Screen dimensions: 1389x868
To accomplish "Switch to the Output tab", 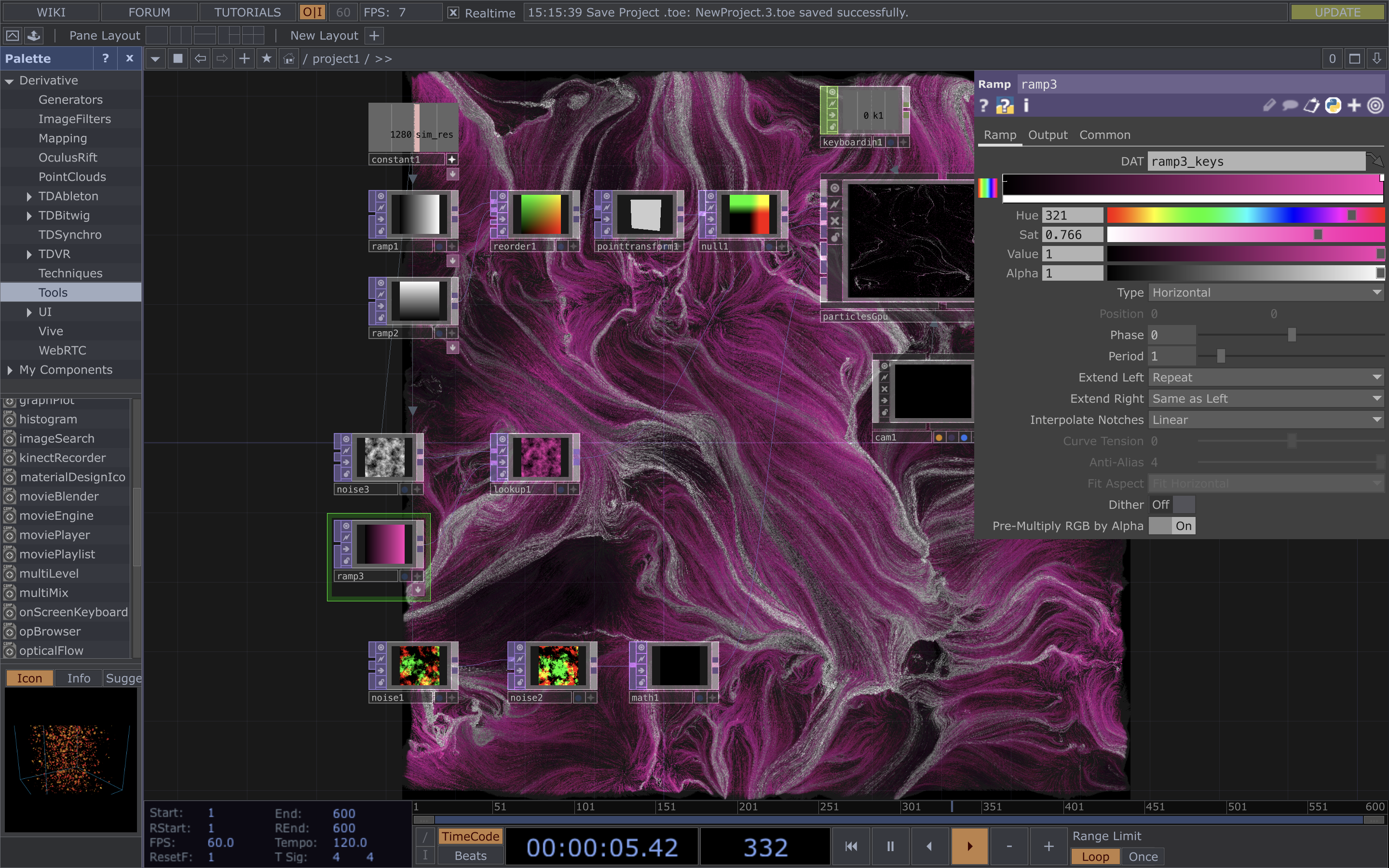I will coord(1048,135).
